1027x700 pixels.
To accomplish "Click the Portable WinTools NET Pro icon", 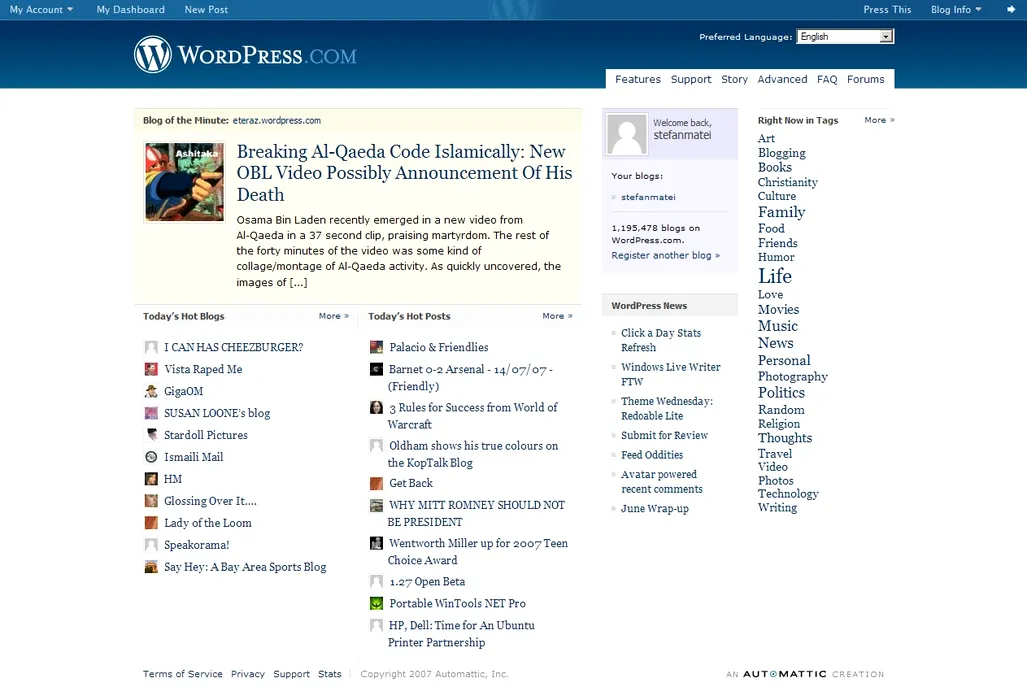I will 377,603.
